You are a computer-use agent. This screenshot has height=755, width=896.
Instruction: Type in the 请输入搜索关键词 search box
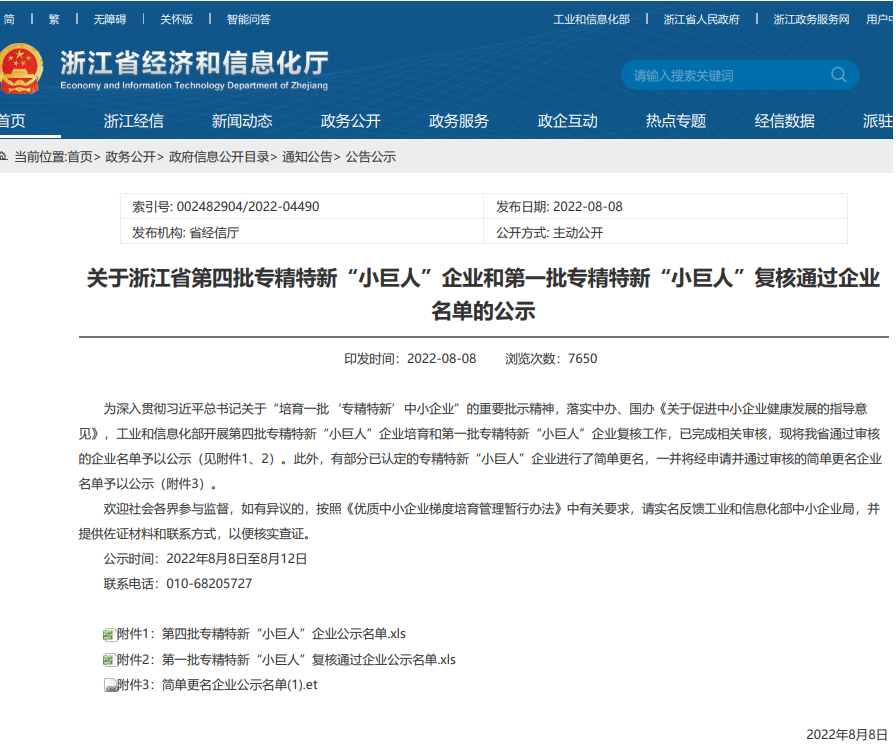(725, 76)
